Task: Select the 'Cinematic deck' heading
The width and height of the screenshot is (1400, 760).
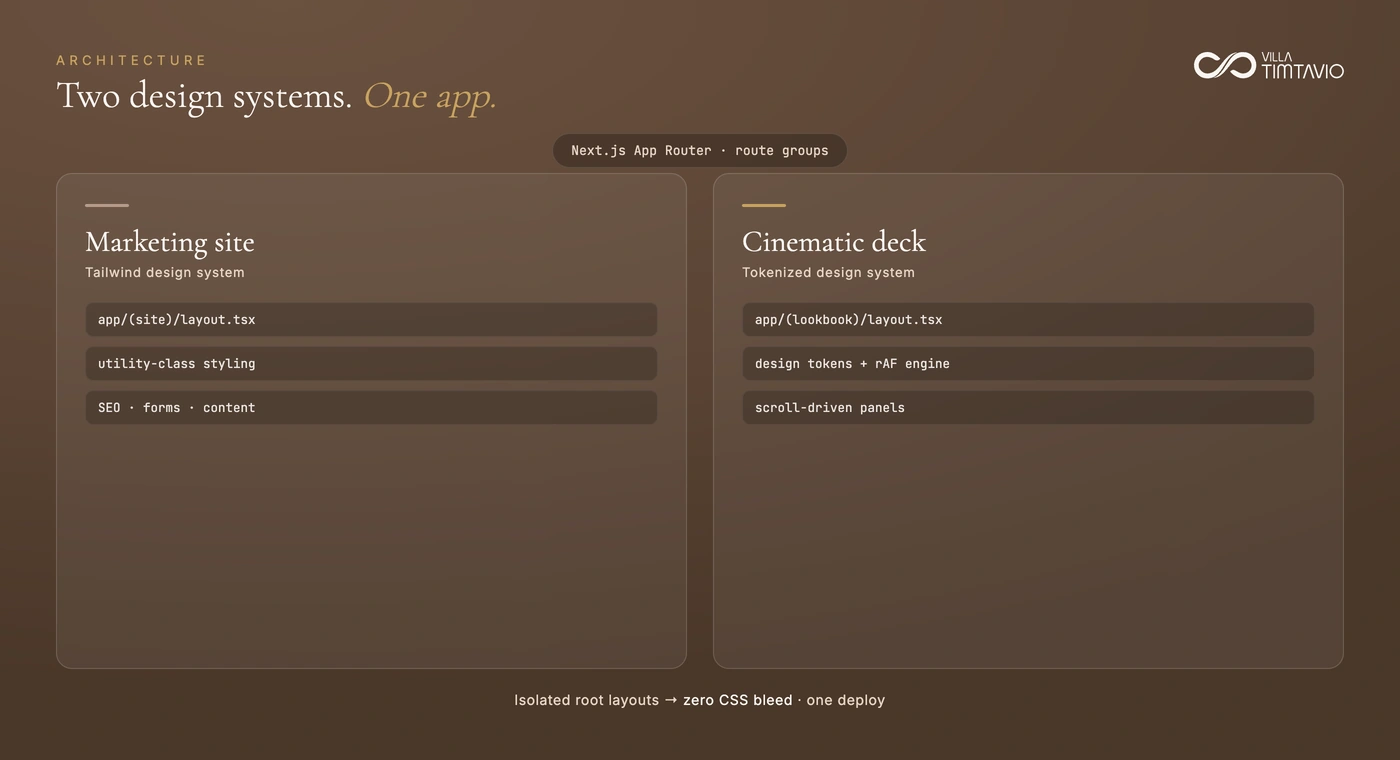Action: click(x=834, y=242)
